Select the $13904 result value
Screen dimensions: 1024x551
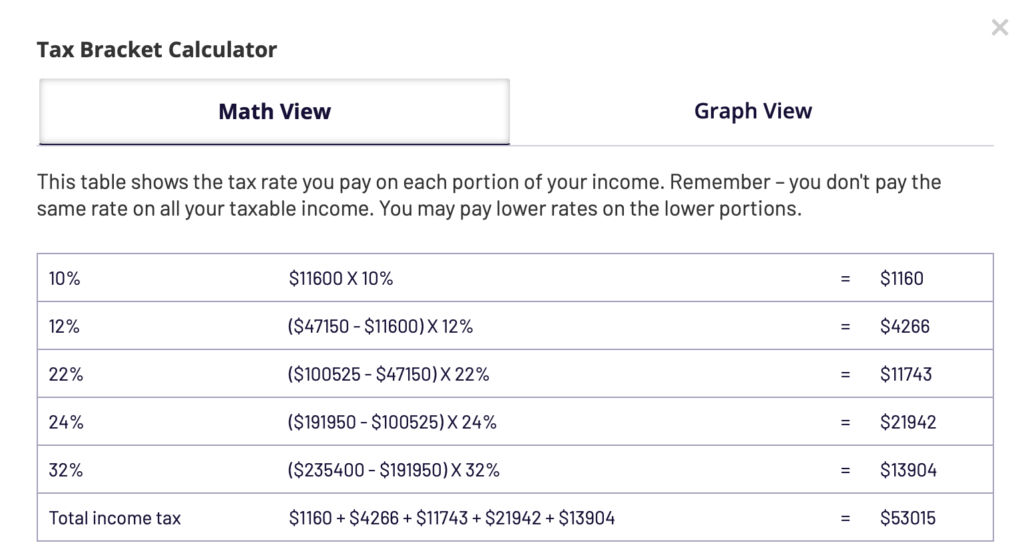point(908,470)
